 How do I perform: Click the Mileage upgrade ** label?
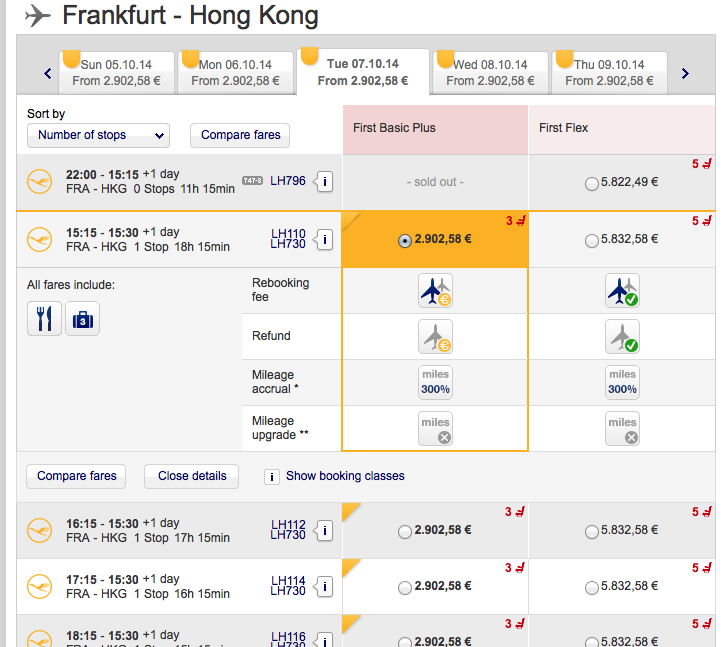click(280, 428)
